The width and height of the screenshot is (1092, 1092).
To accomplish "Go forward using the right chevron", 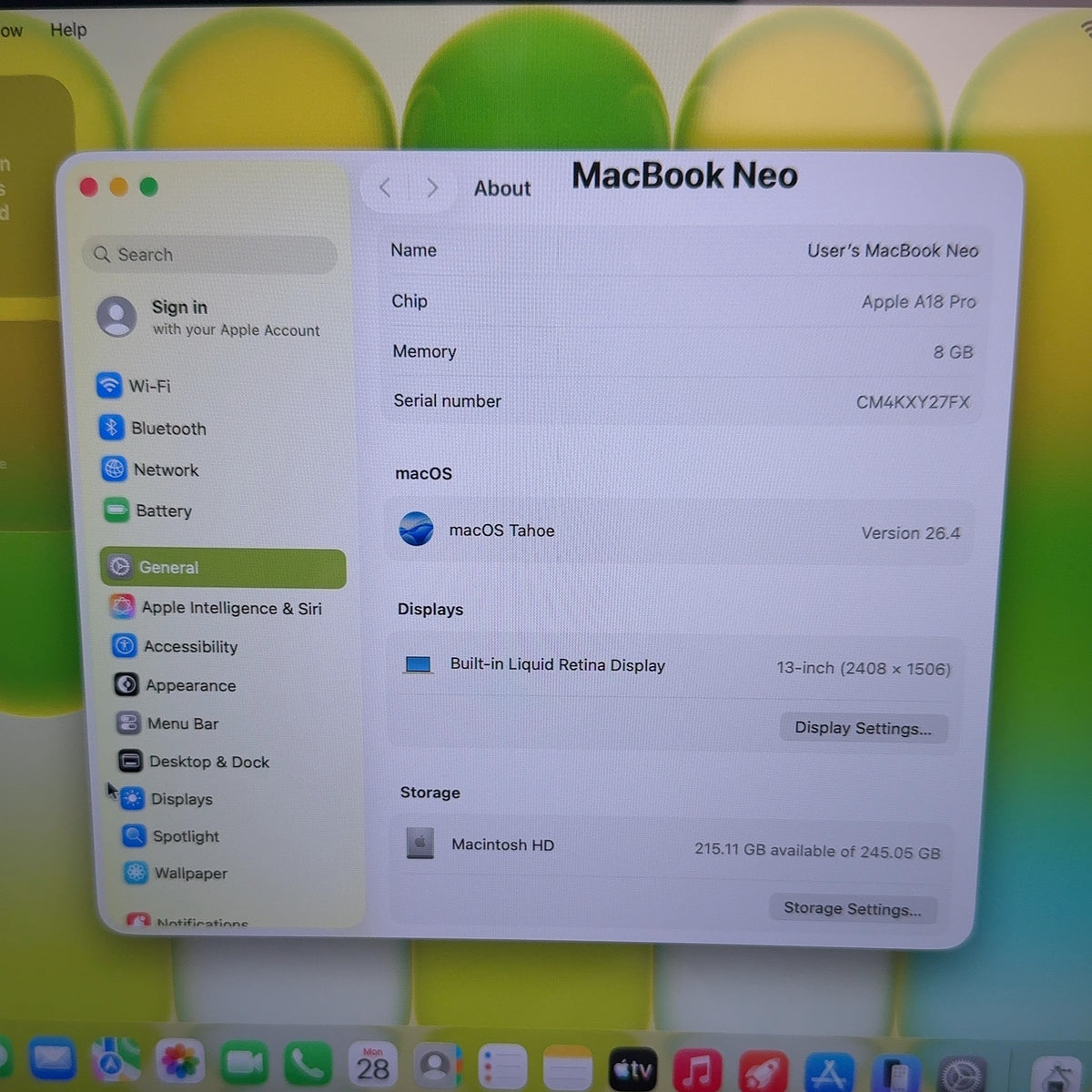I will pos(432,187).
